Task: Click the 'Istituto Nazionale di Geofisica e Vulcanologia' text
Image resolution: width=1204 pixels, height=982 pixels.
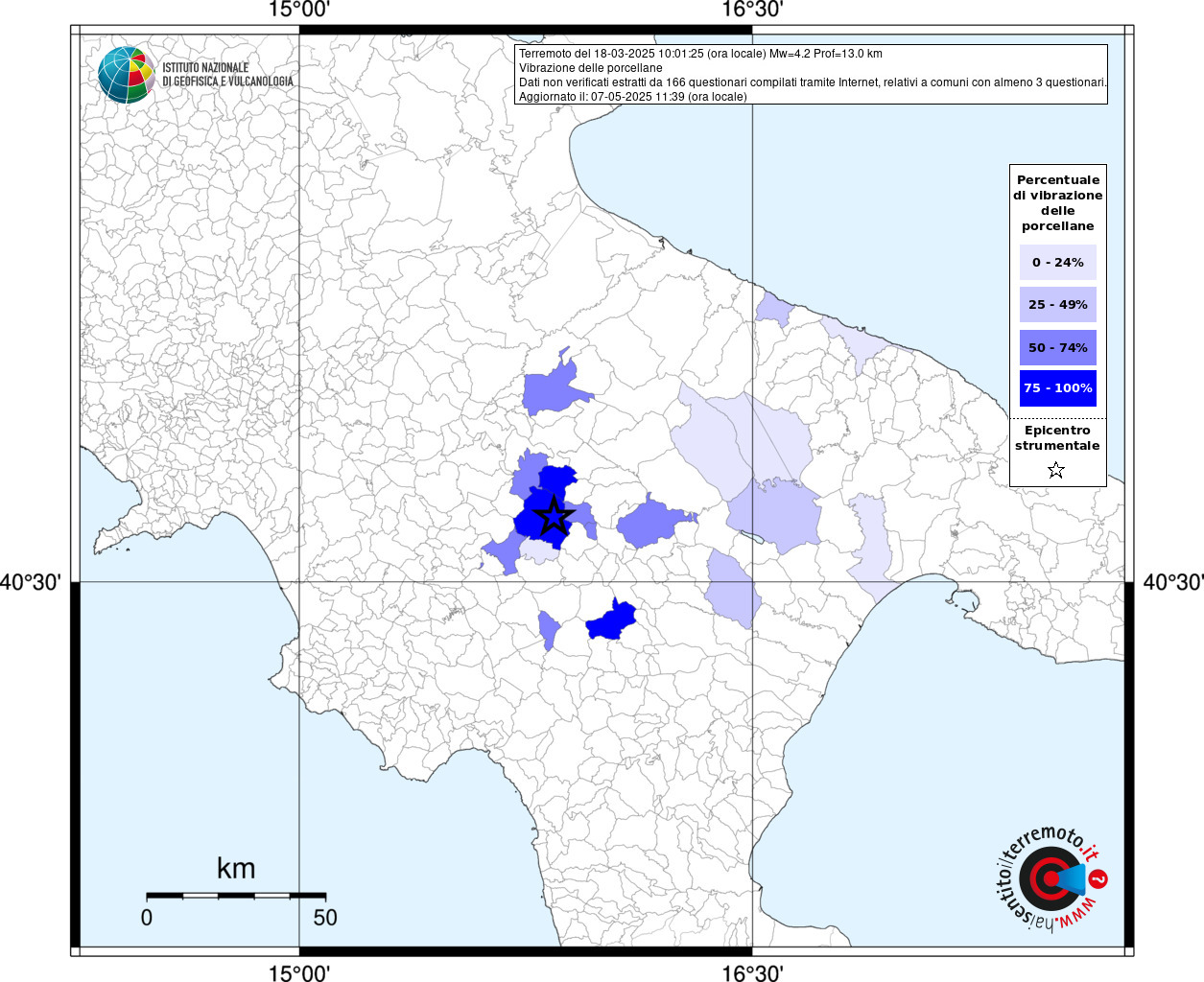Action: click(227, 75)
